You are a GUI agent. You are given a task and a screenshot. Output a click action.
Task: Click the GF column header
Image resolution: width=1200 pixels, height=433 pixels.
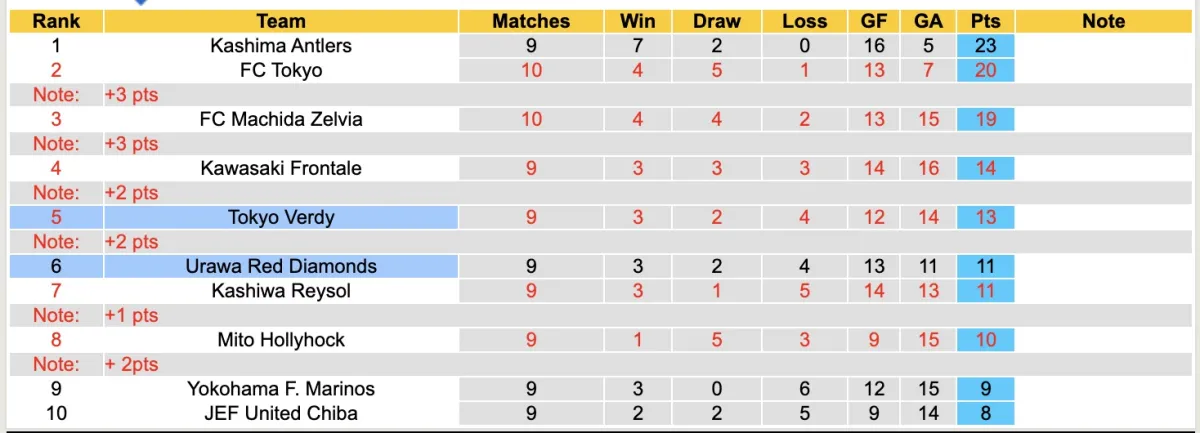(x=875, y=21)
